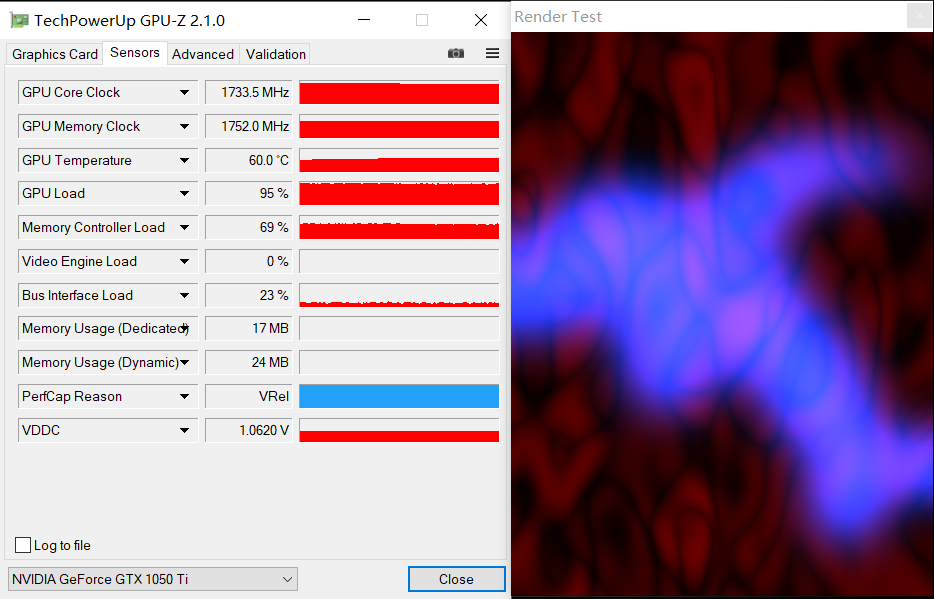Click the 1733.5 MHz core clock value
934x599 pixels.
click(249, 92)
